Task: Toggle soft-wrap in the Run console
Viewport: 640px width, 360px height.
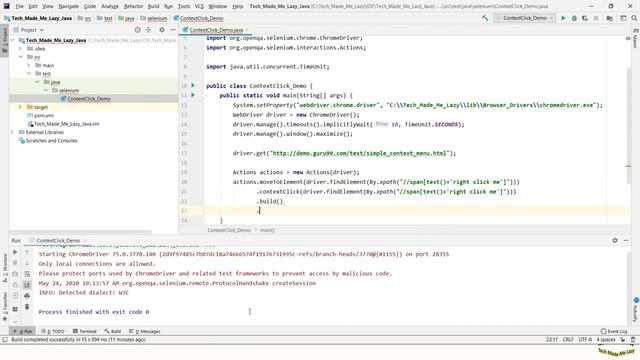Action: [x=27, y=274]
